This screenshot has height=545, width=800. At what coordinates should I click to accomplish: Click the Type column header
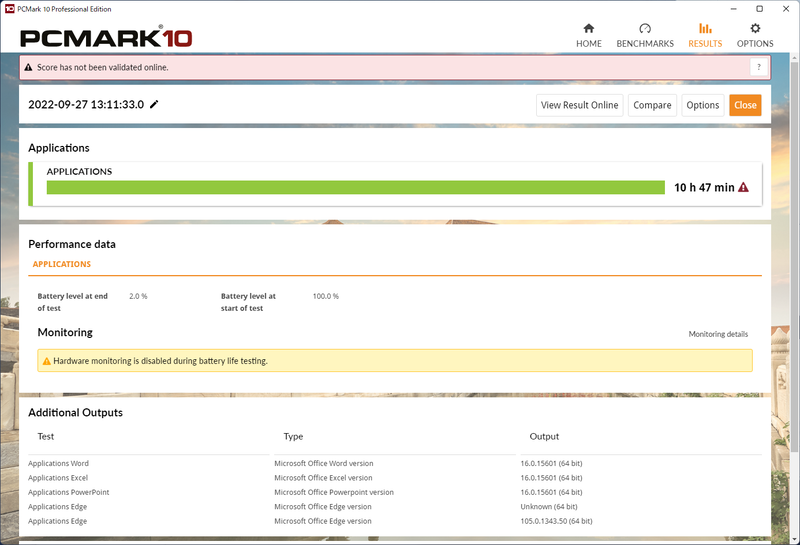pos(293,436)
